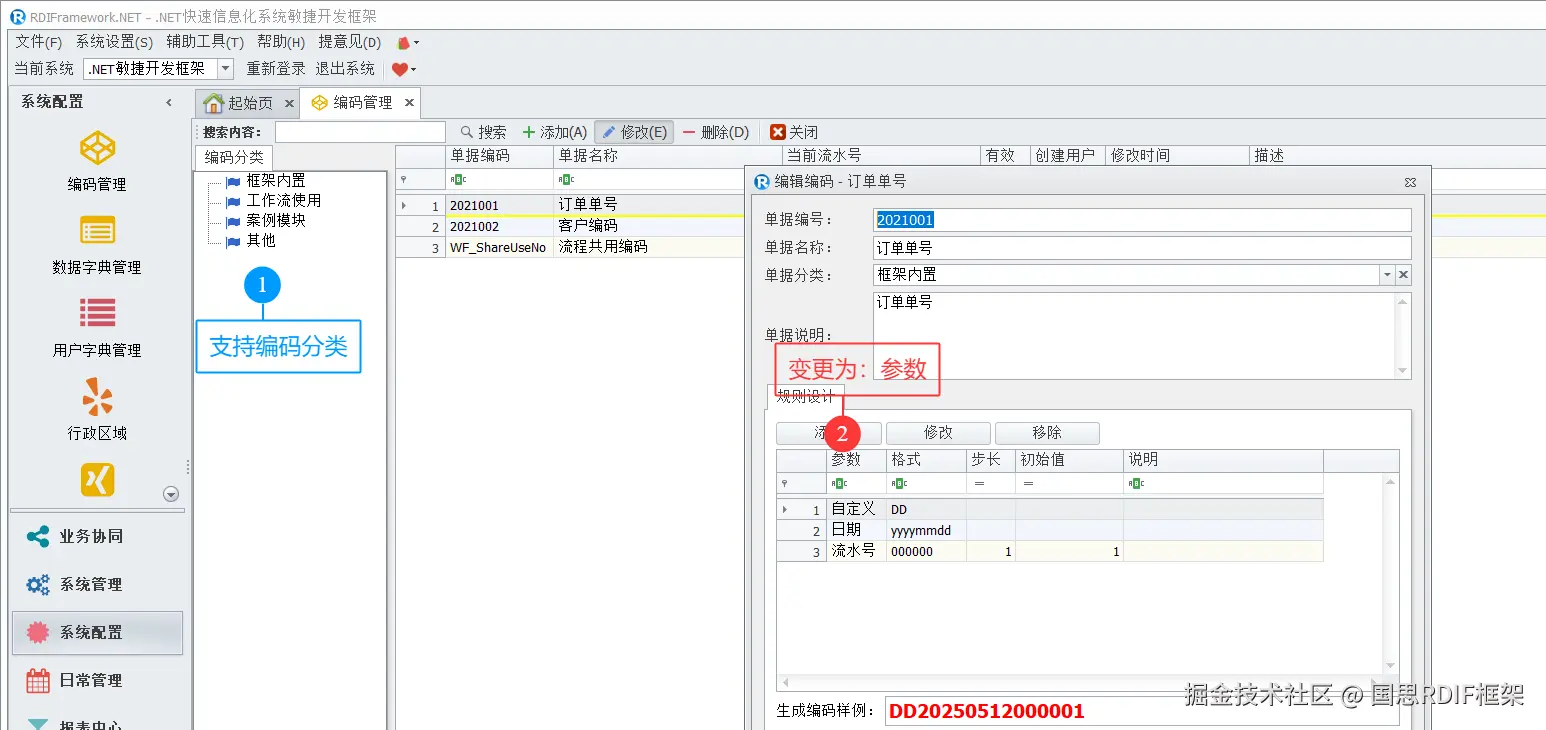Clear the 单据分类 selection with X button
The height and width of the screenshot is (730, 1546).
click(x=1403, y=275)
